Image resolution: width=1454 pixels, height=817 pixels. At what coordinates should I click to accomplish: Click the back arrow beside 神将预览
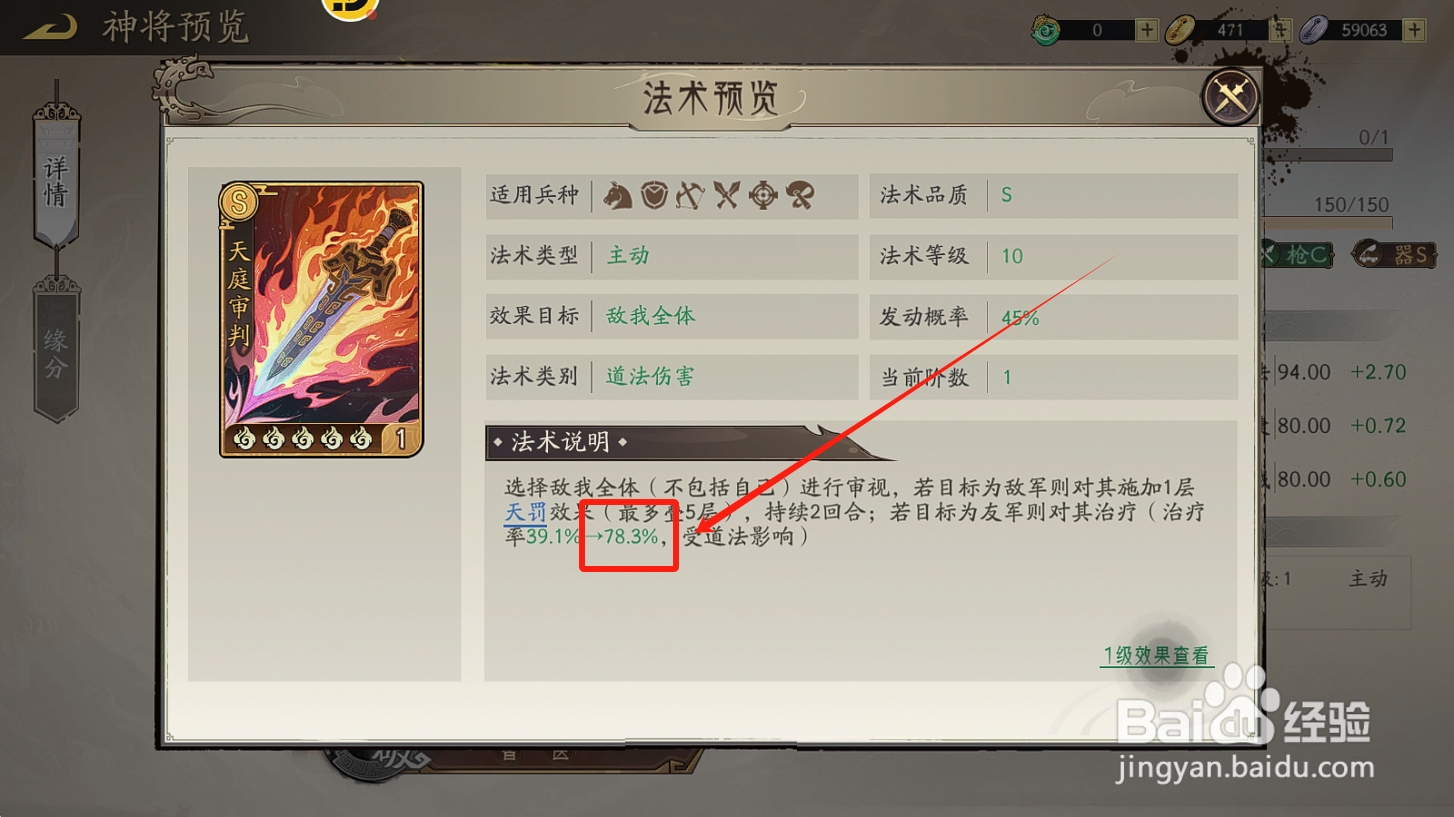(x=50, y=27)
